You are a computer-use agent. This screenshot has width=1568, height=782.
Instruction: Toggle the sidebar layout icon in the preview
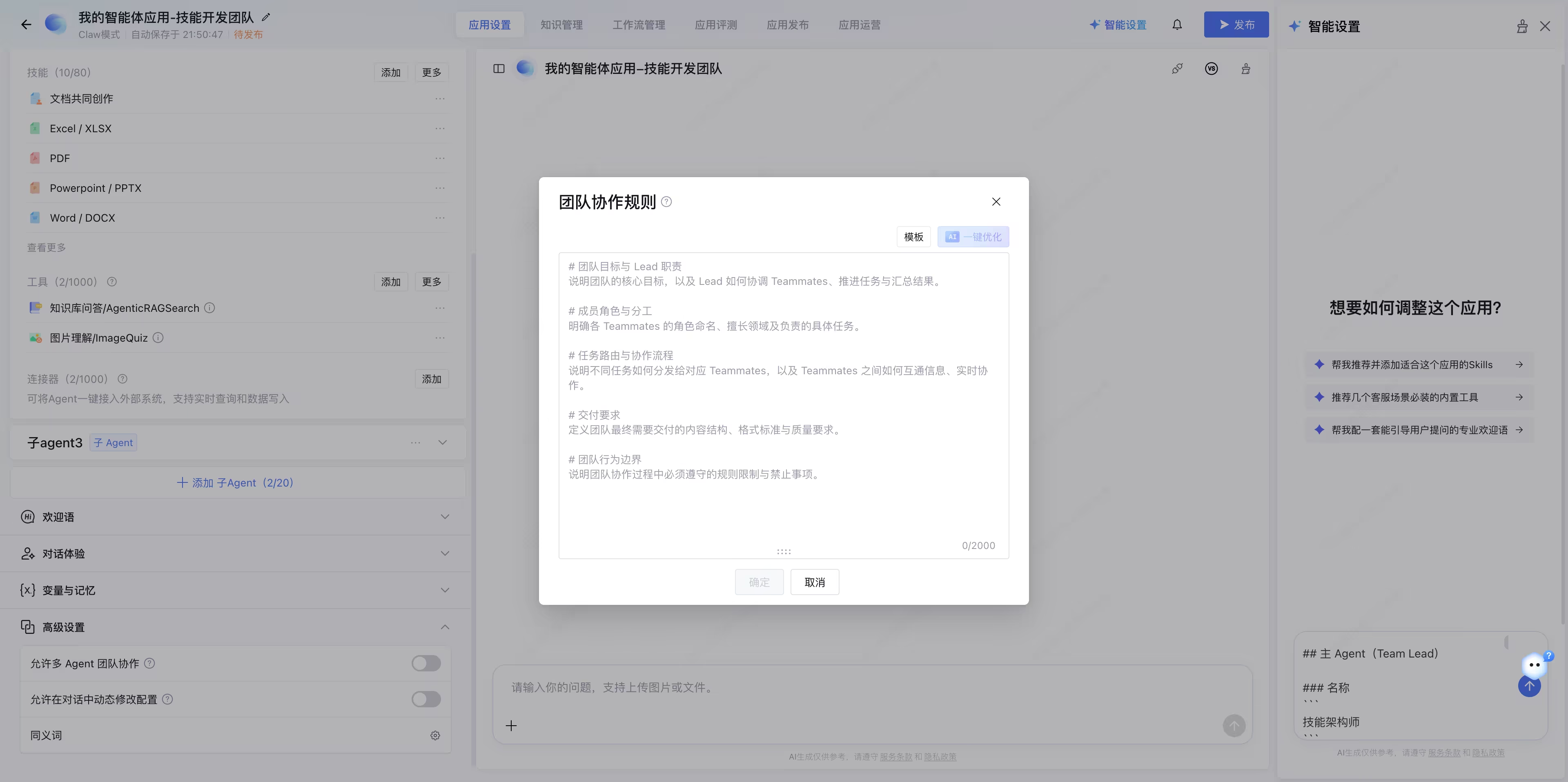(499, 69)
